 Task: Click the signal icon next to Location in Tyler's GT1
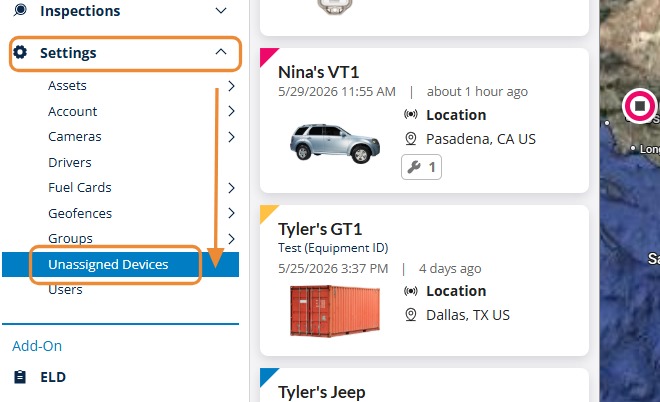(411, 291)
